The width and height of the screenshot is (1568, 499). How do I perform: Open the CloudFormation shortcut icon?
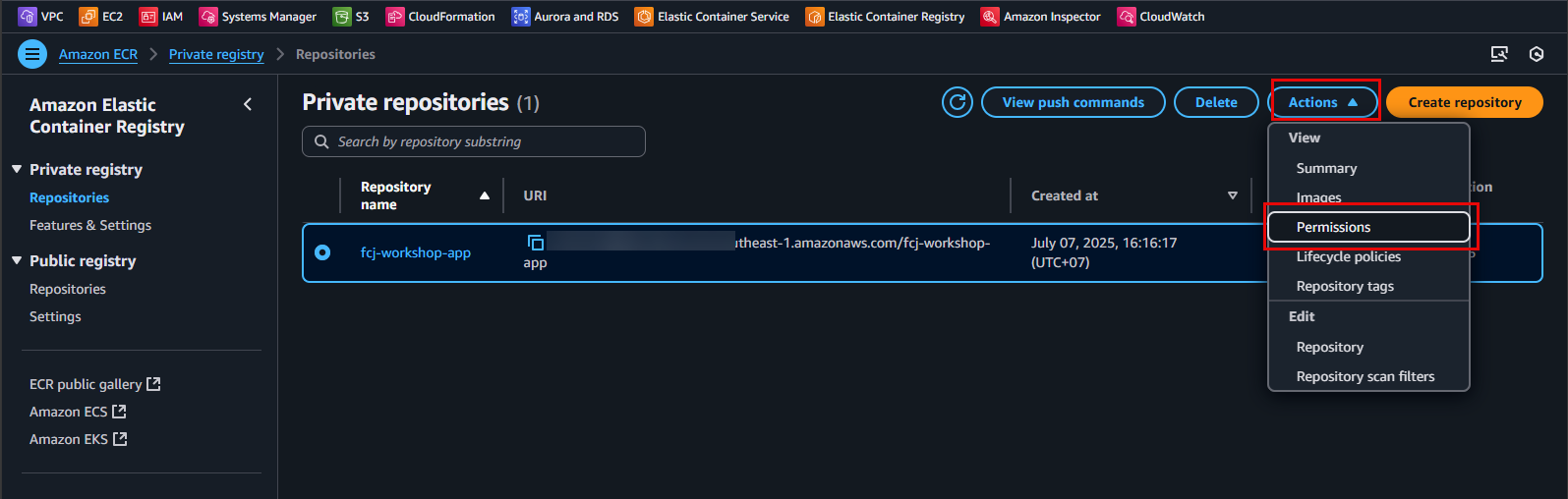tap(395, 17)
